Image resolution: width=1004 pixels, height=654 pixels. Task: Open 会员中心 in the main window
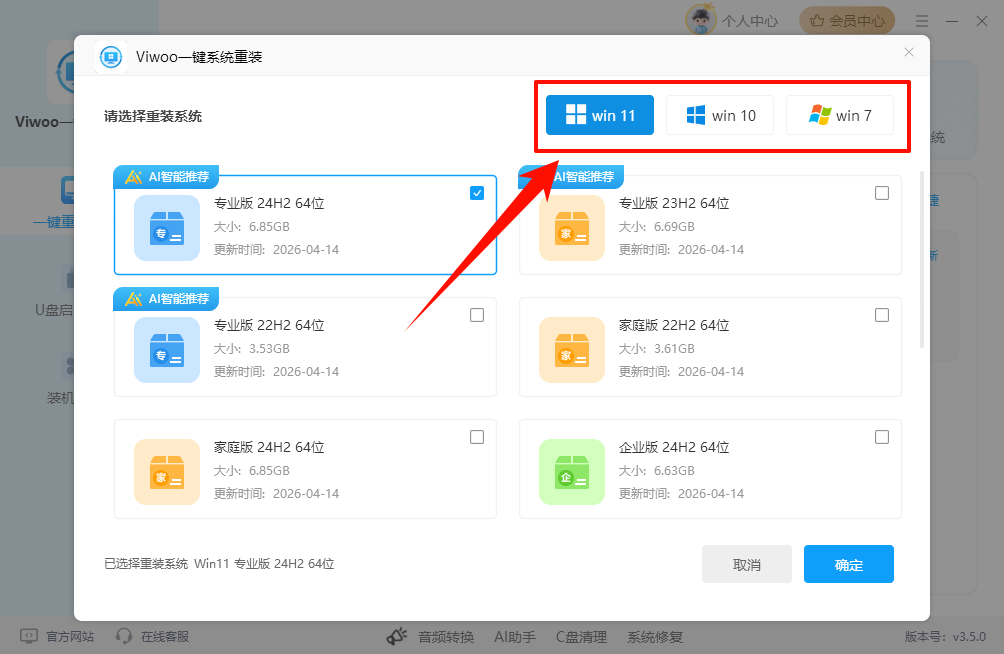pyautogui.click(x=846, y=21)
